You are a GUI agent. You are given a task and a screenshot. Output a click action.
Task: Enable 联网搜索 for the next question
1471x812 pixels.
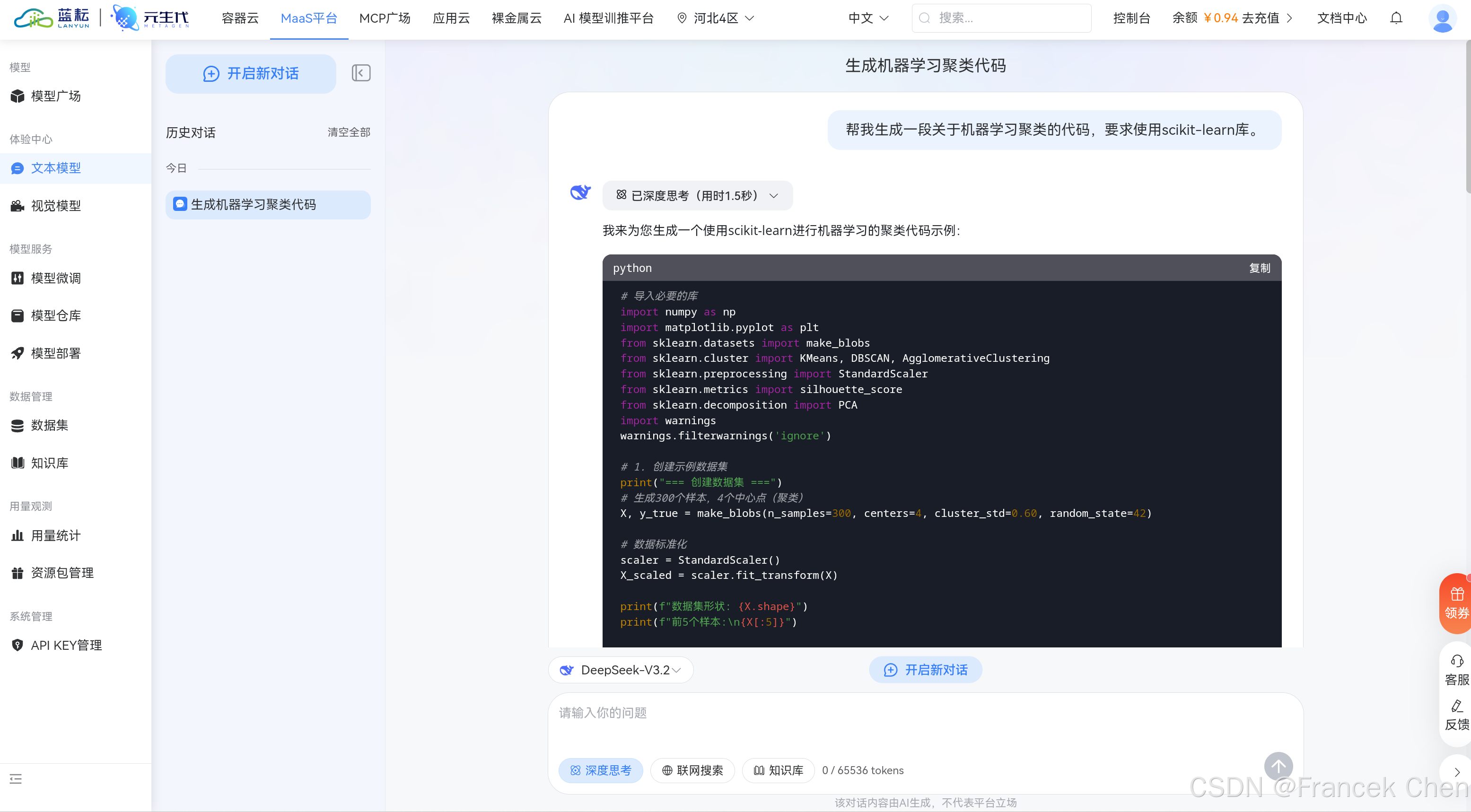pos(692,770)
